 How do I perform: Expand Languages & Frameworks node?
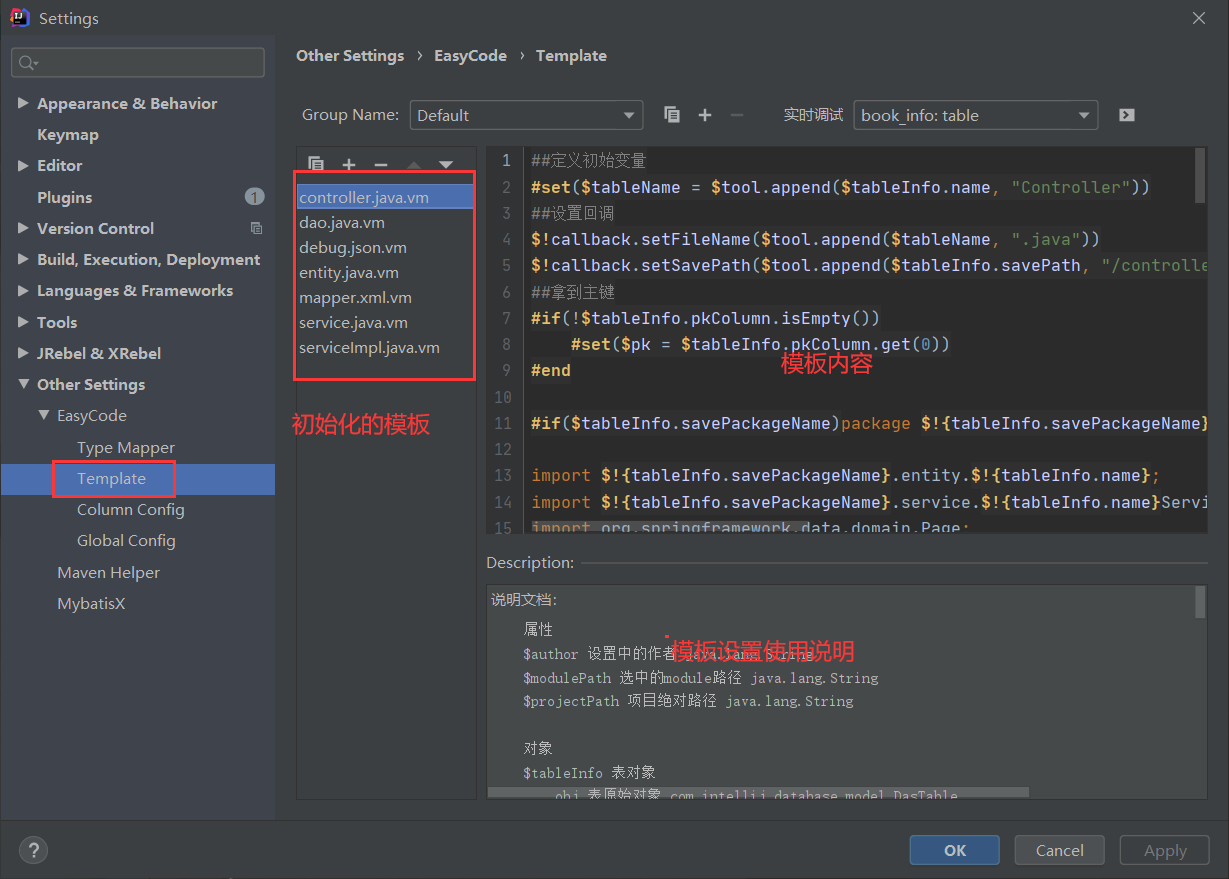(x=24, y=291)
